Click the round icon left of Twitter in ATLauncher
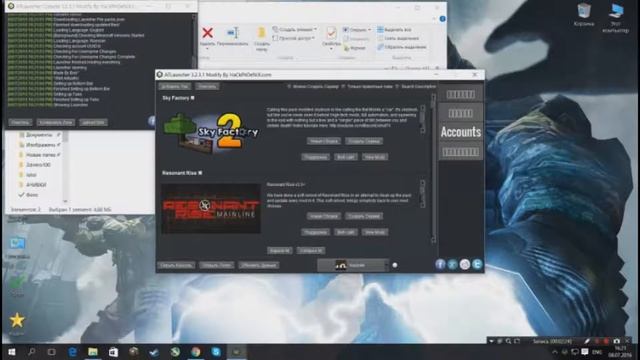 coord(465,264)
